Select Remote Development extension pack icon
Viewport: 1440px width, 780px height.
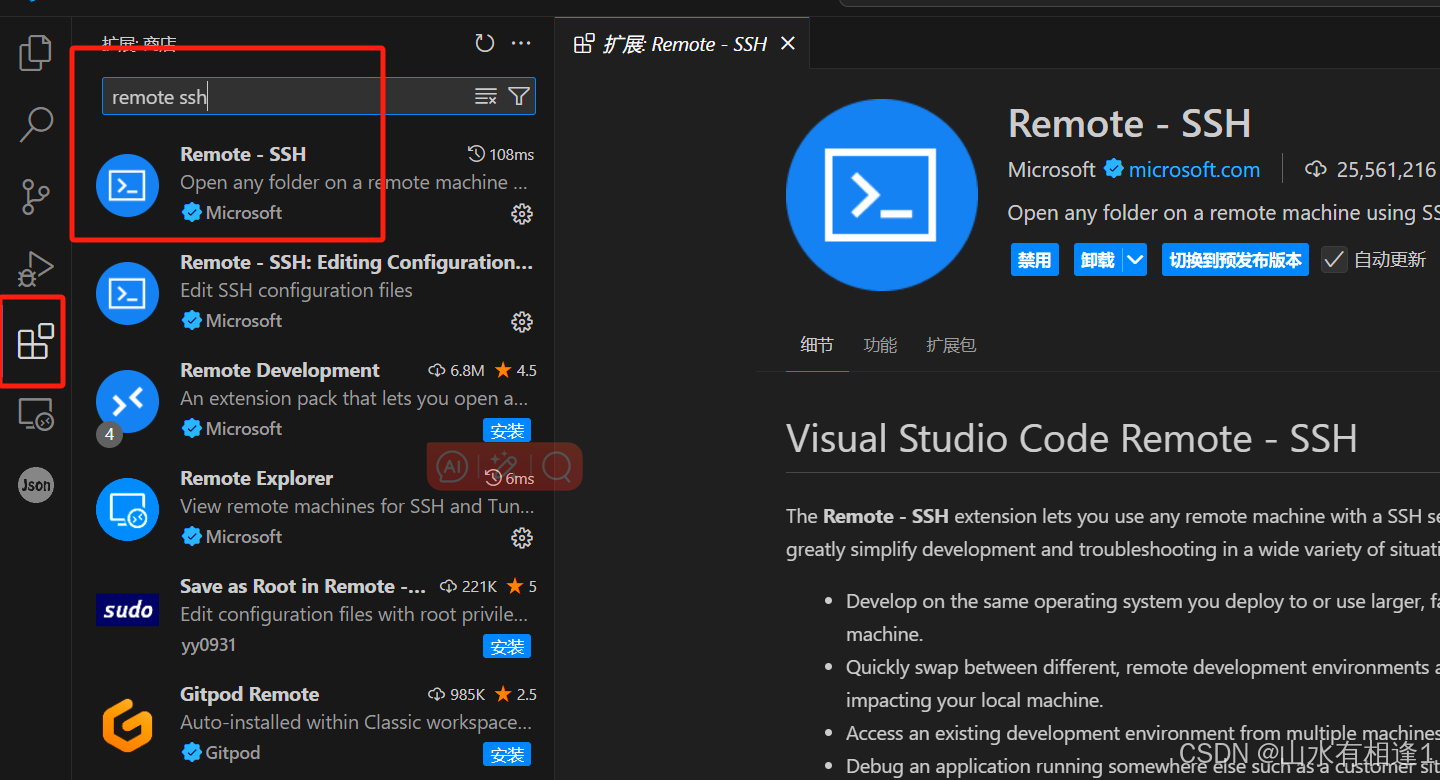click(128, 401)
